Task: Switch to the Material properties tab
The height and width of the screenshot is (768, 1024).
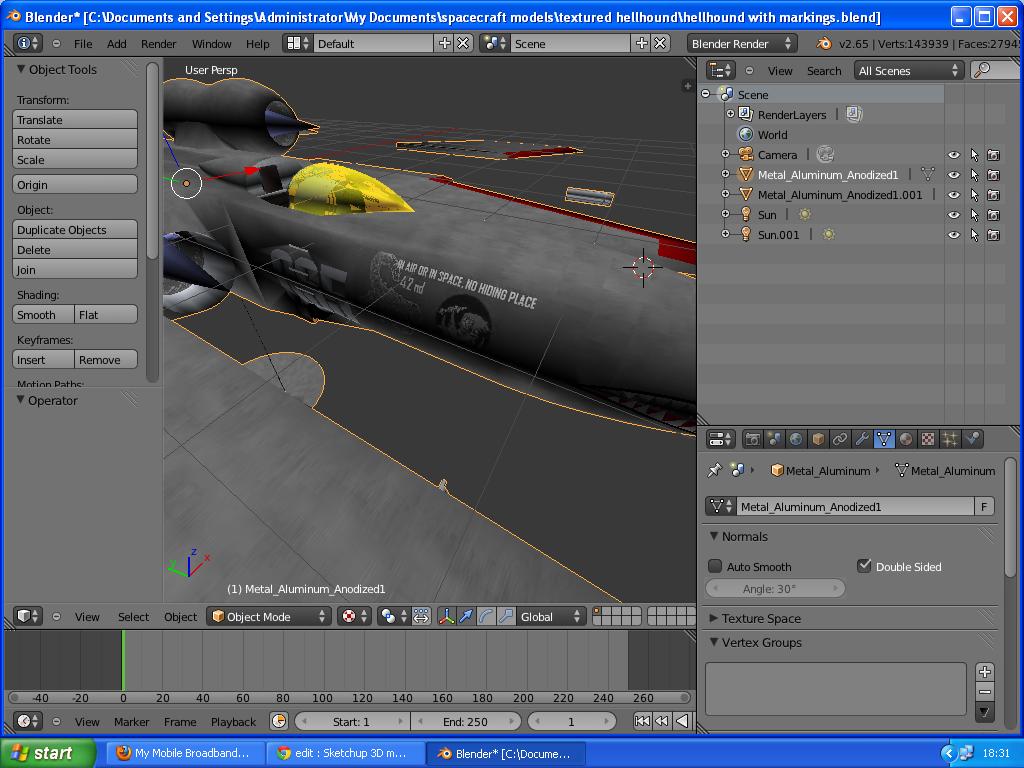Action: pos(907,438)
